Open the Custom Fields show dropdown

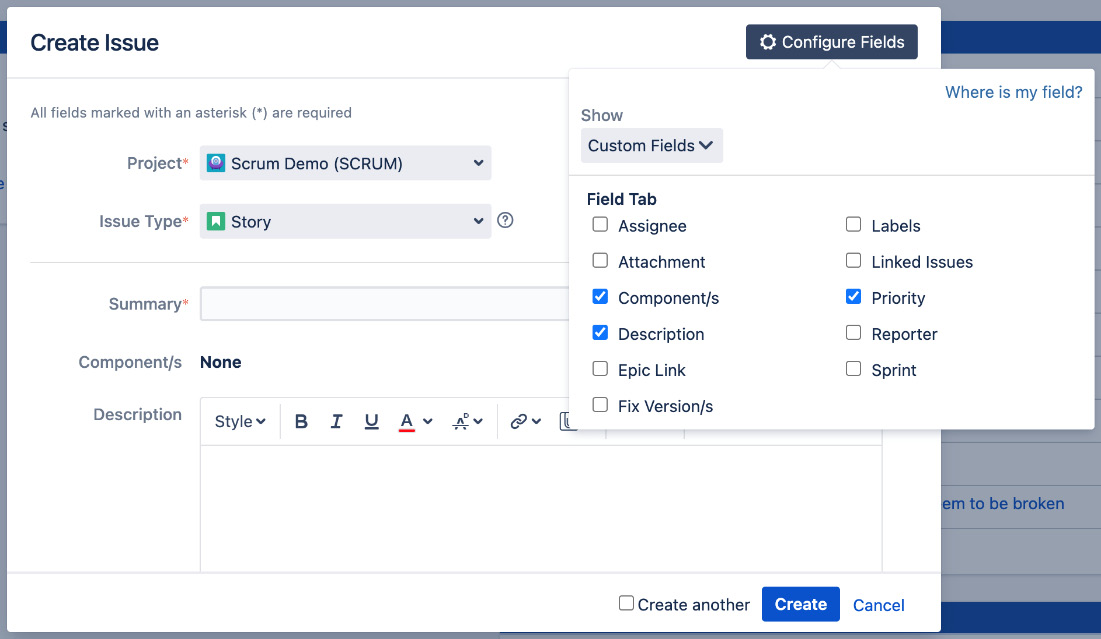click(x=651, y=145)
